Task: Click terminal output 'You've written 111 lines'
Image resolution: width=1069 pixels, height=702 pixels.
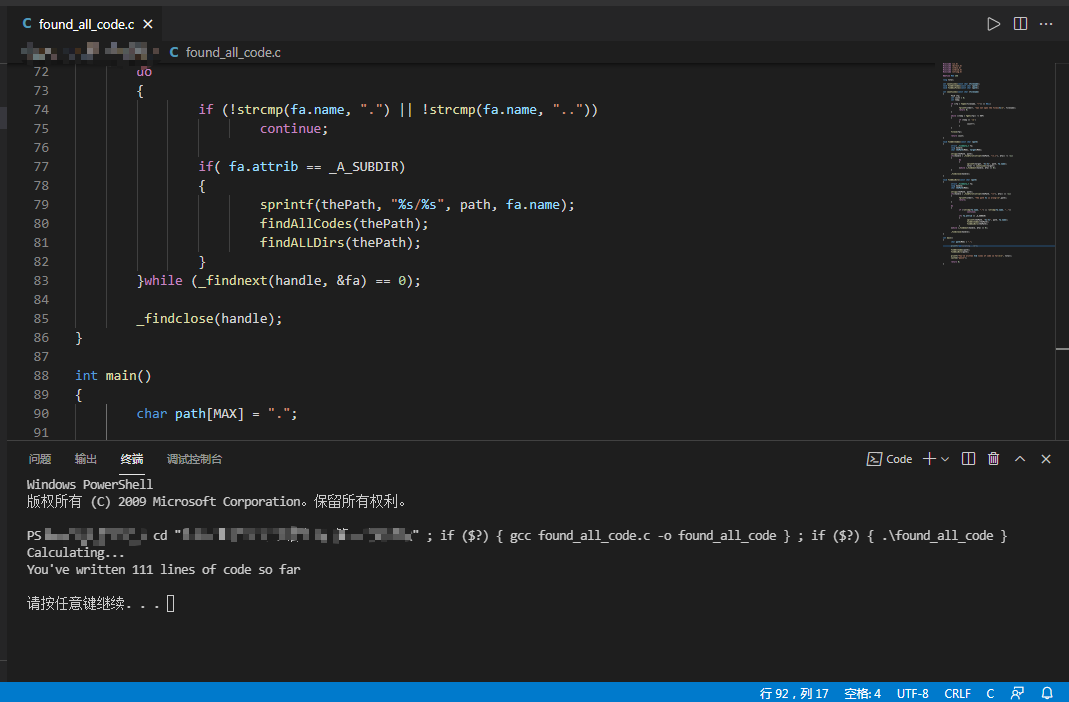Action: point(164,569)
